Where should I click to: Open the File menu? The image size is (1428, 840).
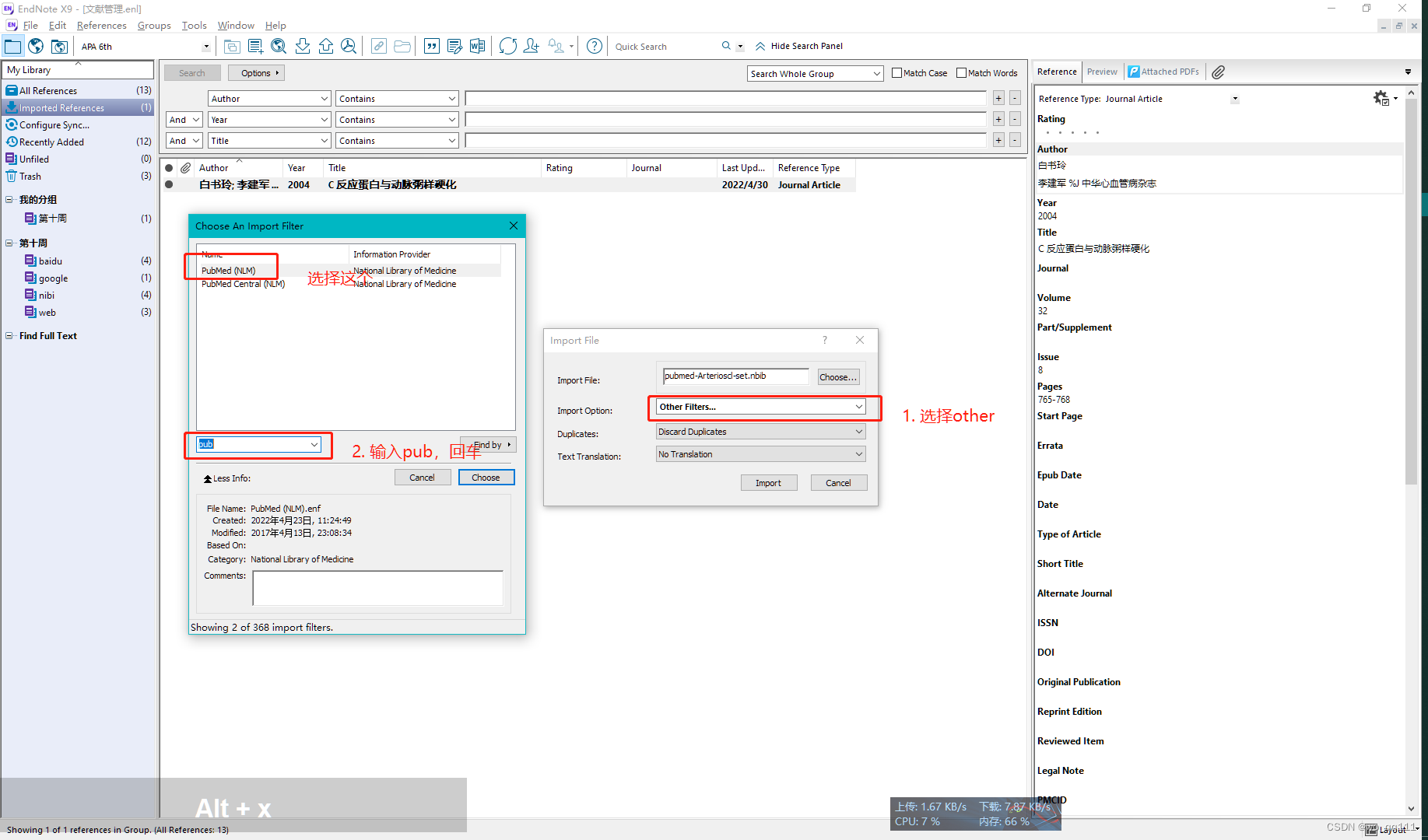tap(30, 26)
